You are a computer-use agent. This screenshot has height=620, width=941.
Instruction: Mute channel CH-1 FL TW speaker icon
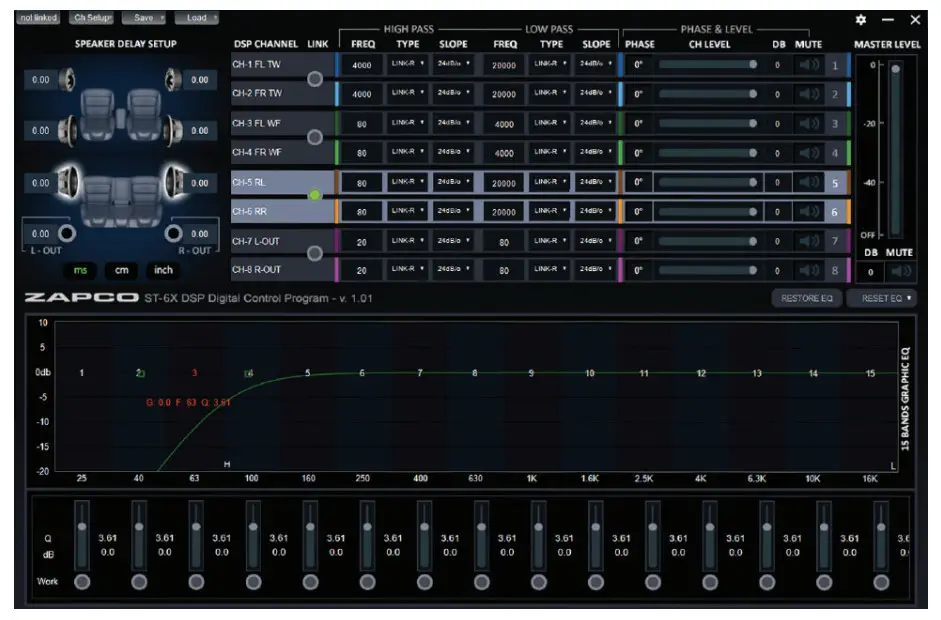(810, 64)
